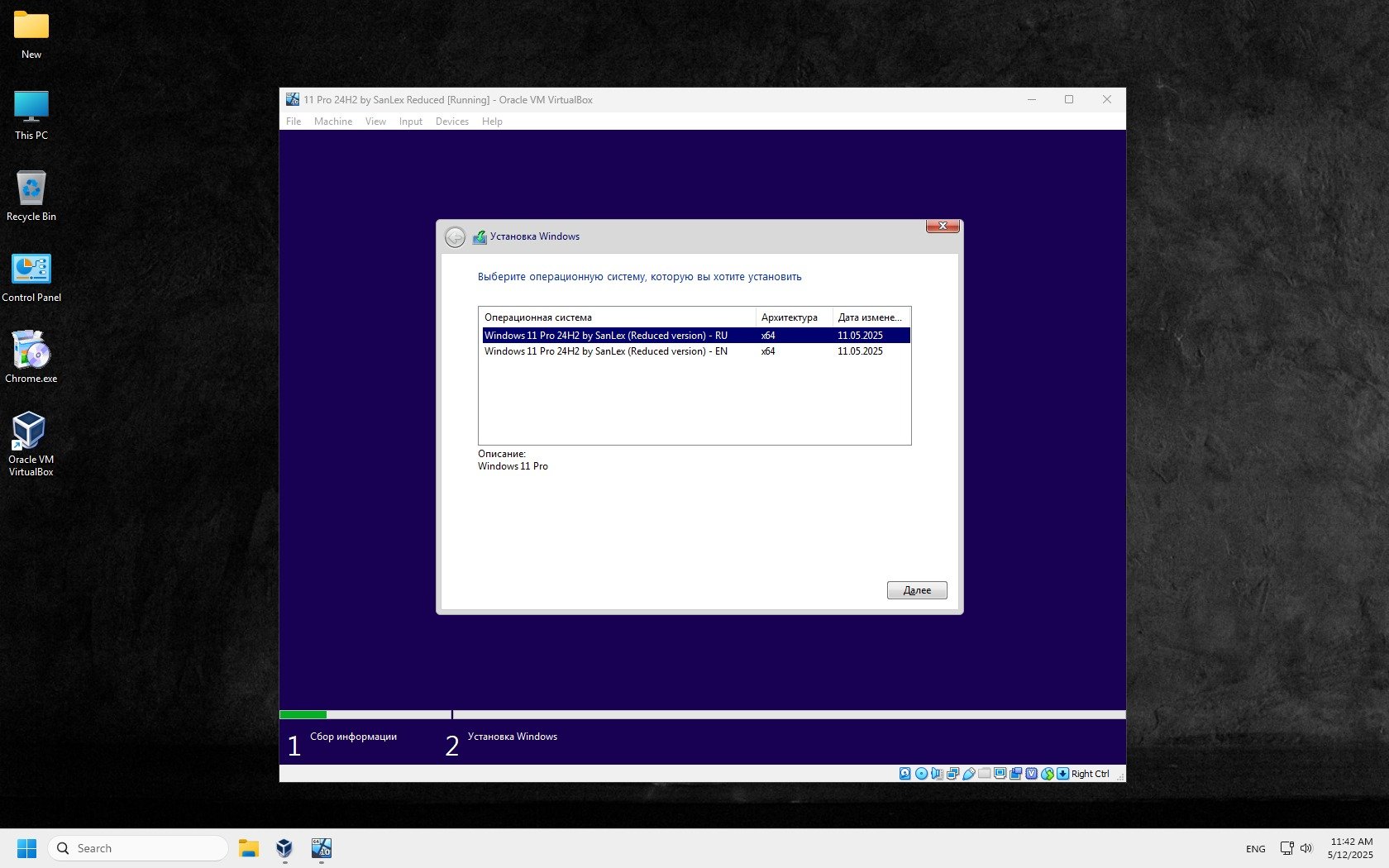This screenshot has width=1389, height=868.
Task: Select the Windows 11 Pro EN edition
Action: (x=605, y=351)
